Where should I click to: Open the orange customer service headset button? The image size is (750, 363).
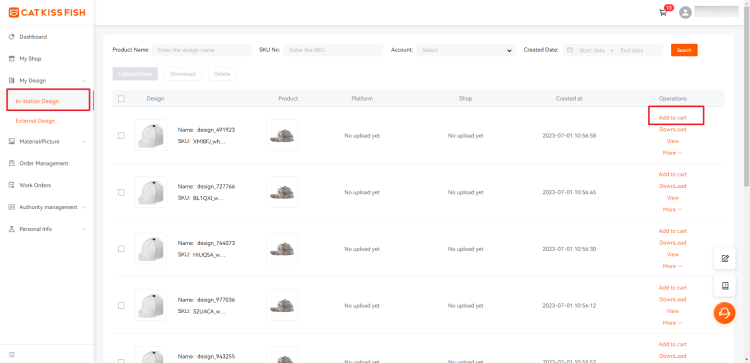pos(725,313)
